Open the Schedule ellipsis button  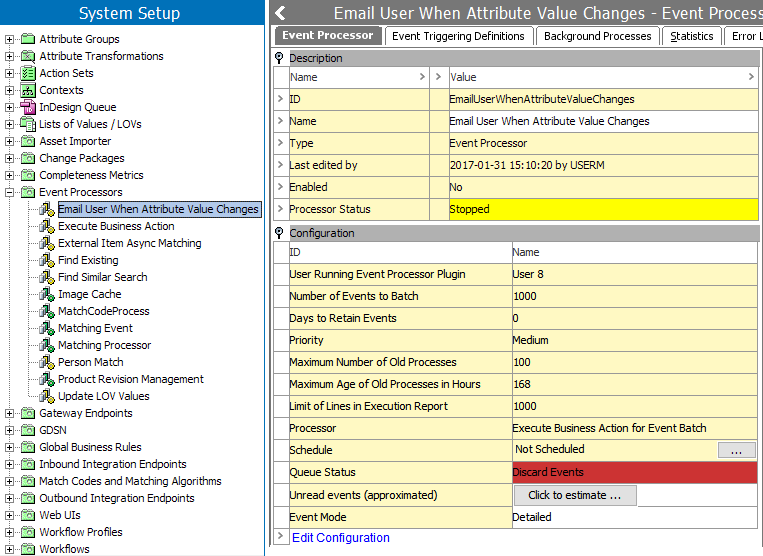pos(737,450)
